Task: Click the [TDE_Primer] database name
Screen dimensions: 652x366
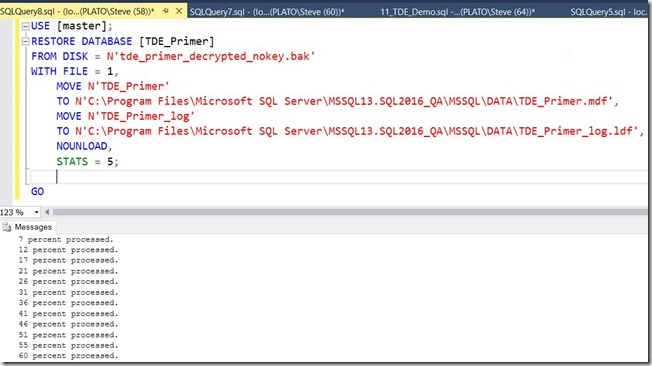Action: coord(177,41)
